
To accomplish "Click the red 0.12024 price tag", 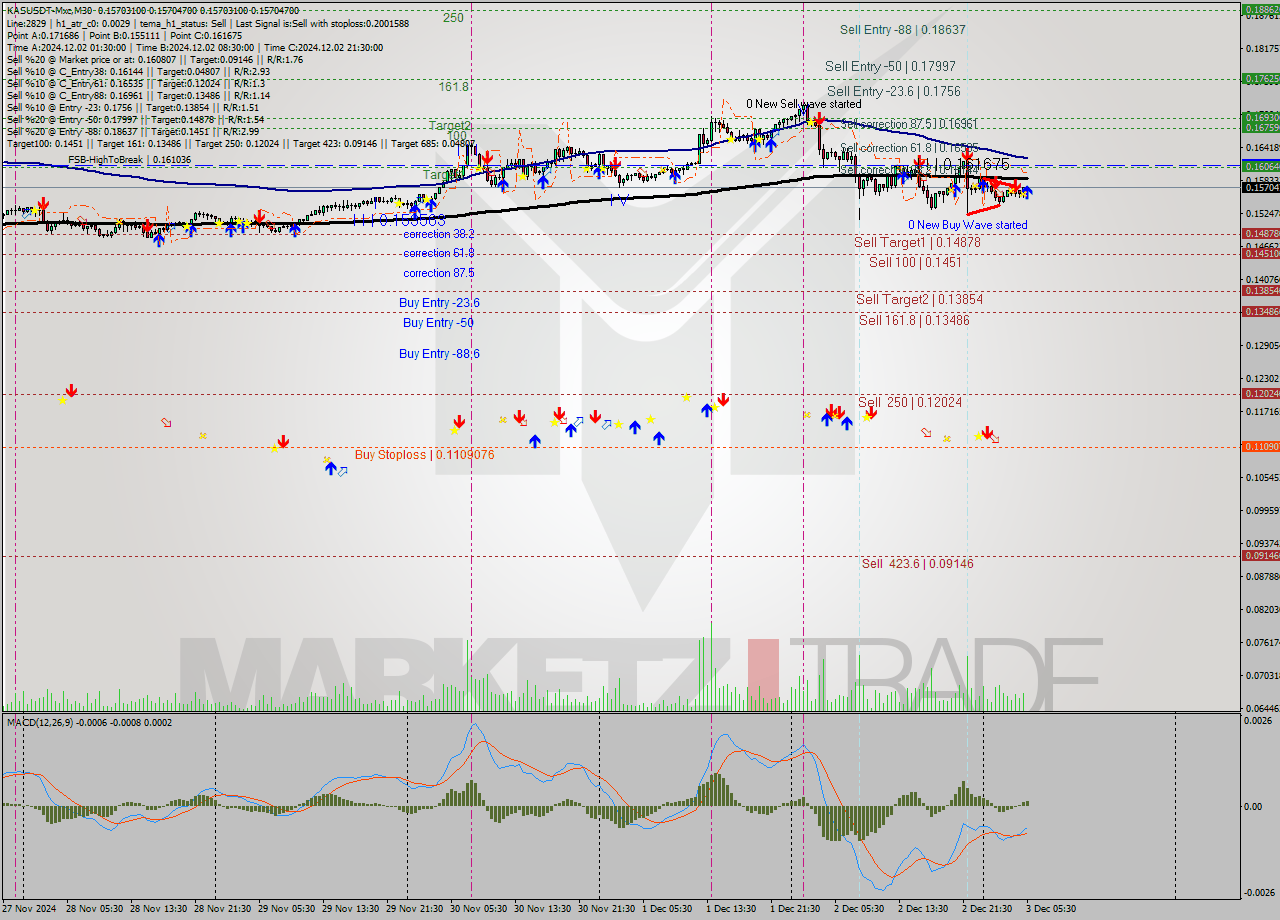I will [1260, 393].
